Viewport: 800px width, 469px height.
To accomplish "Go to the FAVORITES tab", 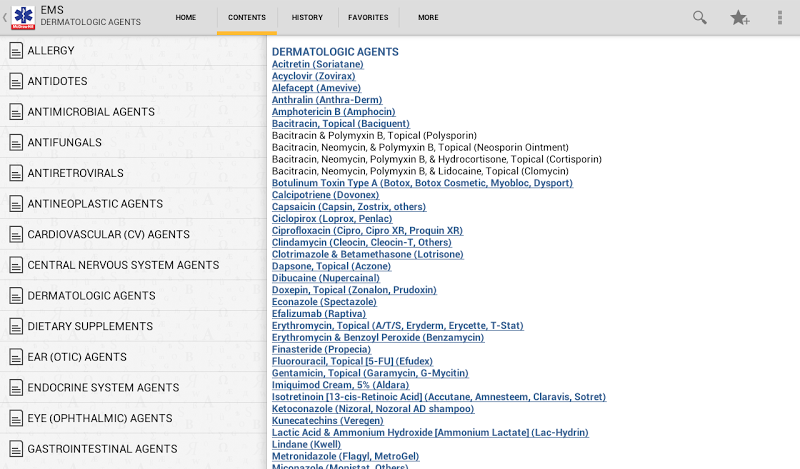I will pyautogui.click(x=368, y=17).
